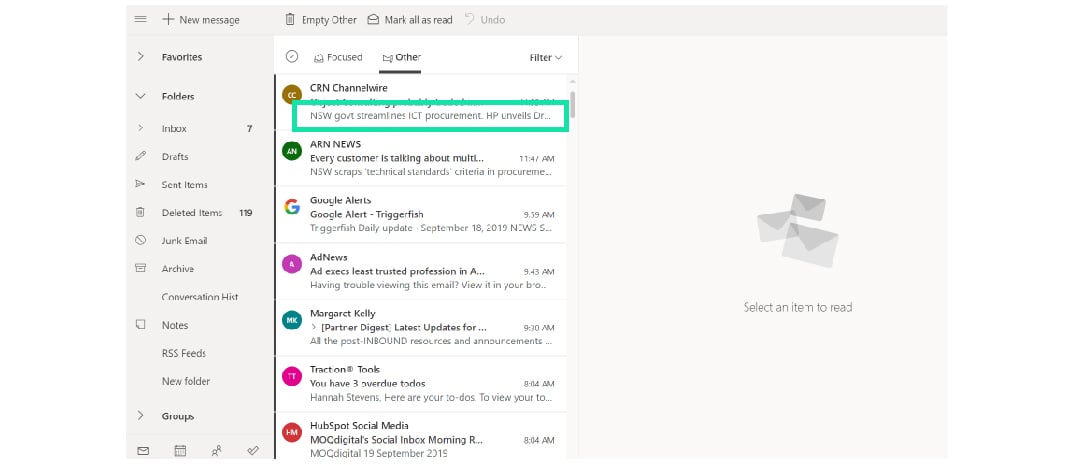Open Conversation Hist folder
This screenshot has width=1074, height=465.
(x=200, y=297)
